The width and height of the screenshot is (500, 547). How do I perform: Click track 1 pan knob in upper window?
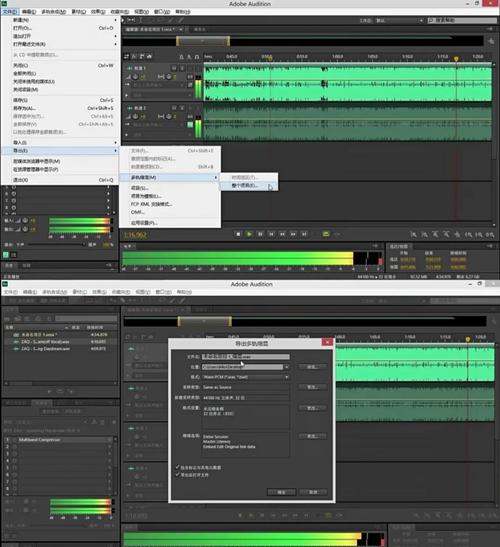click(x=169, y=76)
